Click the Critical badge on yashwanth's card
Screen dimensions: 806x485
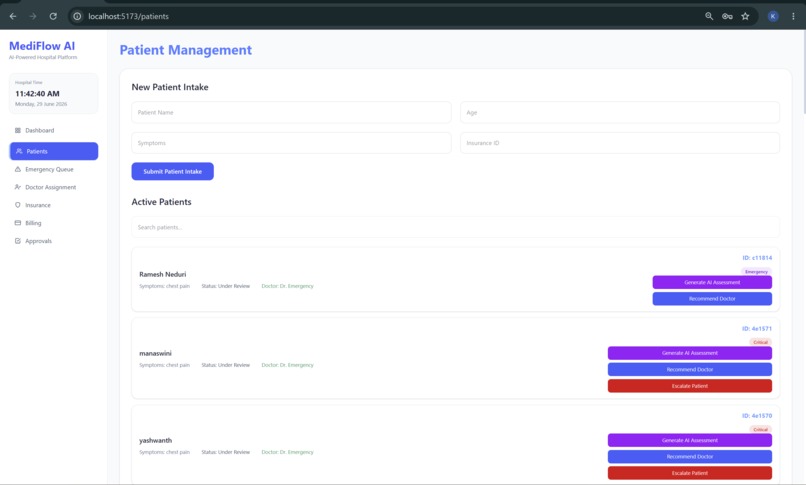[760, 430]
